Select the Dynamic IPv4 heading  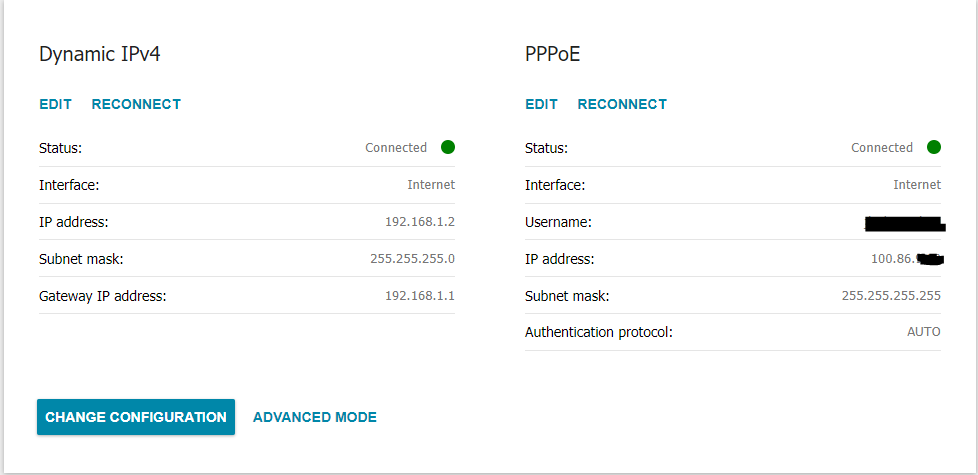click(99, 55)
